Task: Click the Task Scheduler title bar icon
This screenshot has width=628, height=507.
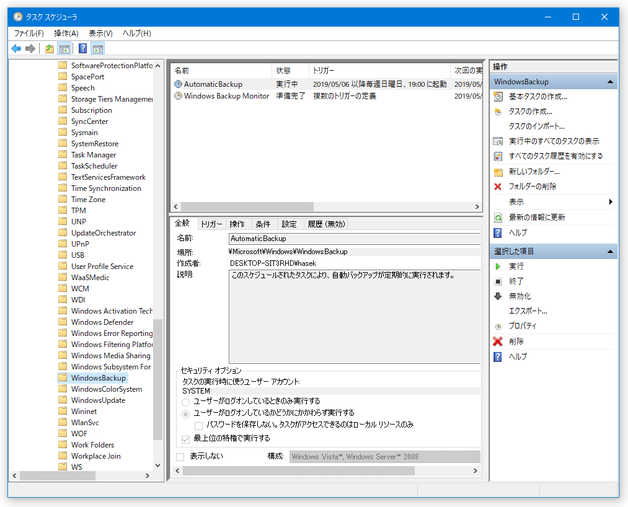Action: tap(18, 16)
